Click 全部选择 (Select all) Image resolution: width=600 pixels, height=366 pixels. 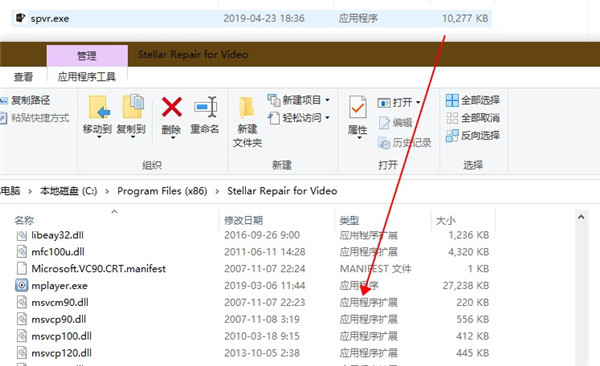tap(473, 100)
